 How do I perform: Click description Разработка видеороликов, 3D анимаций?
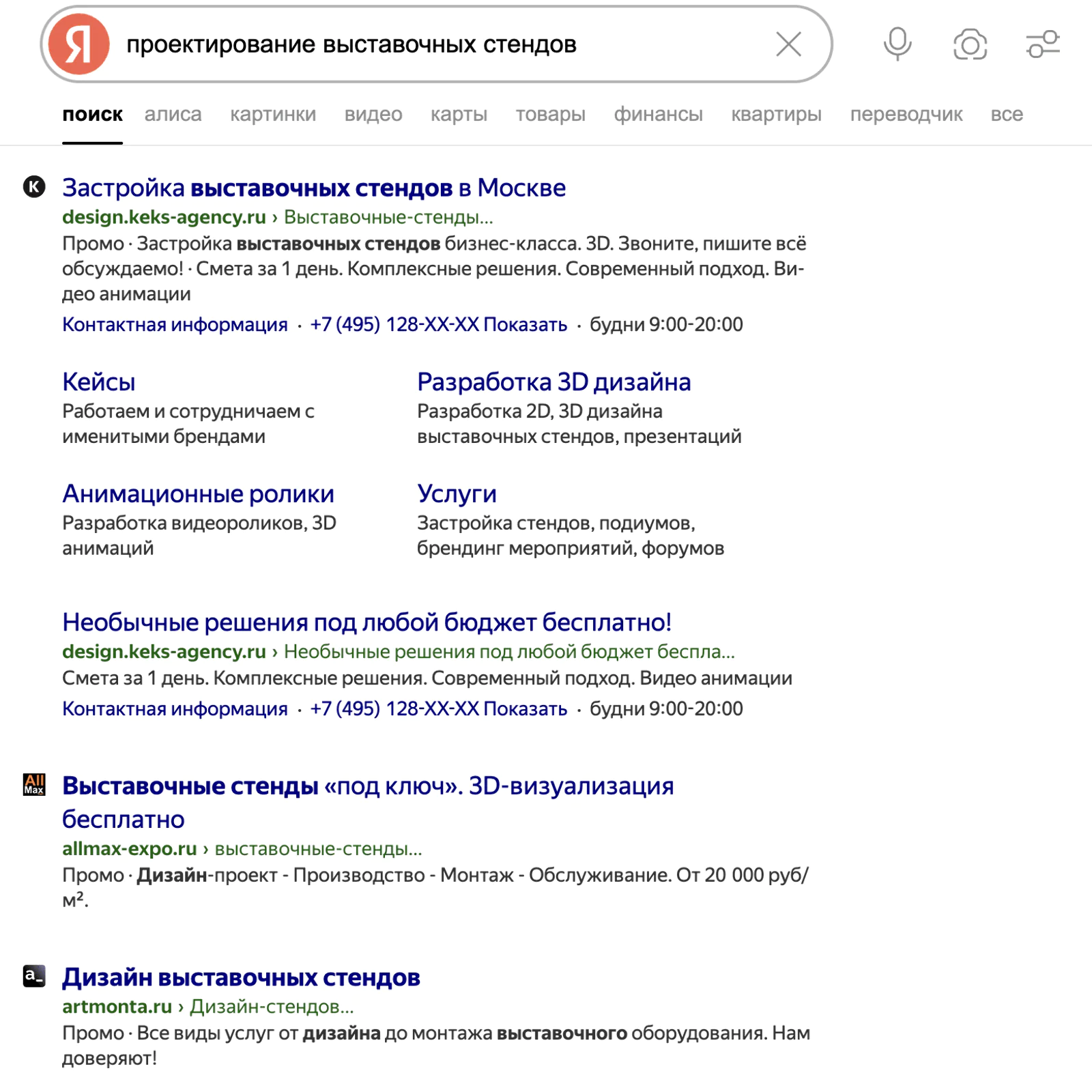click(x=199, y=536)
